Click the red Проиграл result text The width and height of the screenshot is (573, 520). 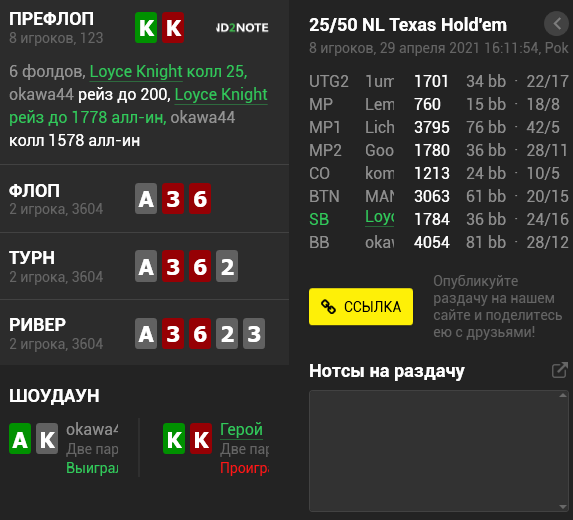click(244, 468)
